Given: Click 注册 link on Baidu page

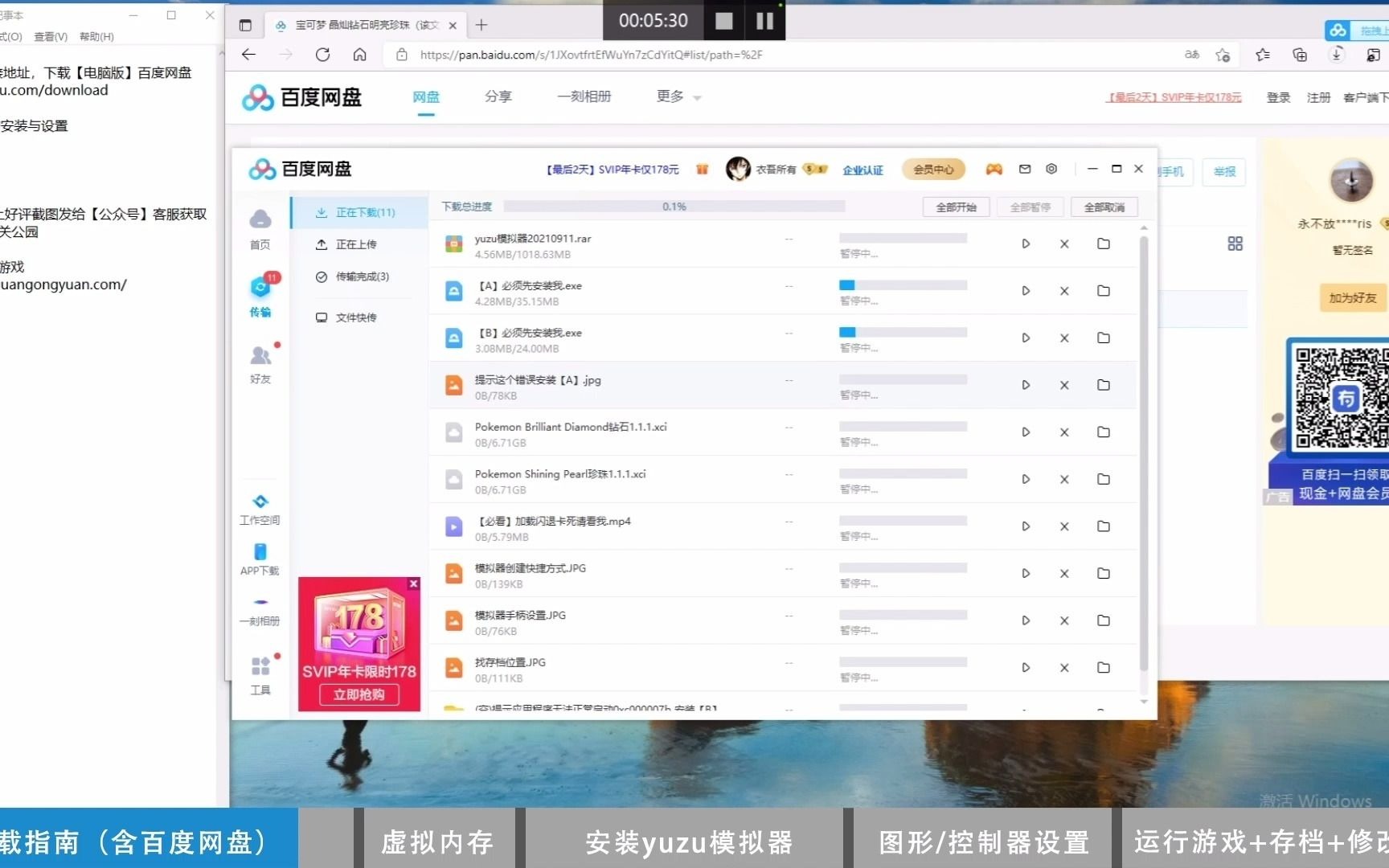Looking at the screenshot, I should point(1318,97).
